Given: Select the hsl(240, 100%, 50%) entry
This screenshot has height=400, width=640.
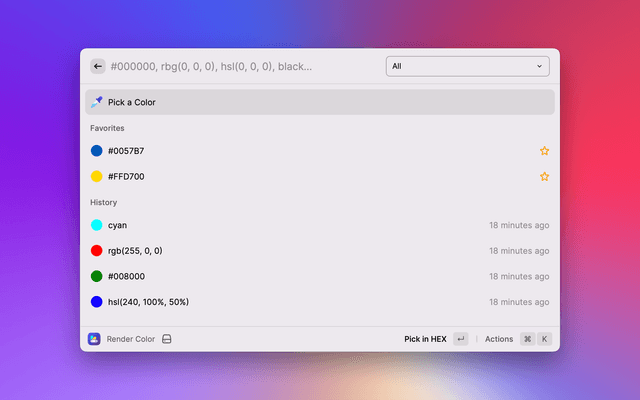Looking at the screenshot, I should point(148,301).
